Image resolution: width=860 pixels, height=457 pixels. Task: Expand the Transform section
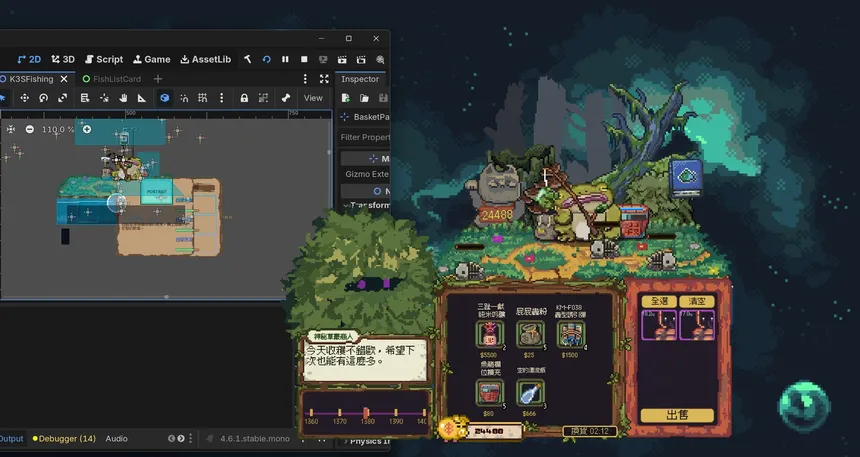[366, 205]
